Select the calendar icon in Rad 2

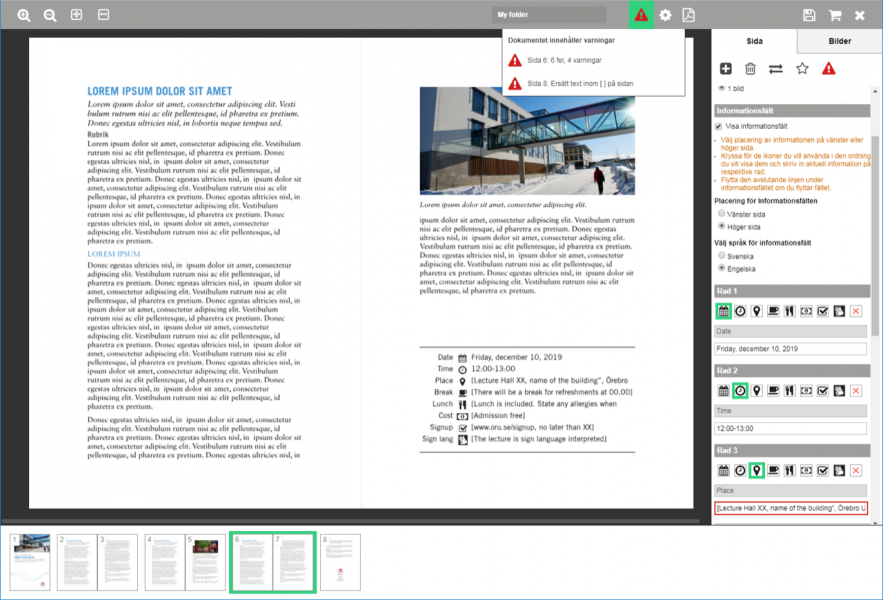[724, 390]
